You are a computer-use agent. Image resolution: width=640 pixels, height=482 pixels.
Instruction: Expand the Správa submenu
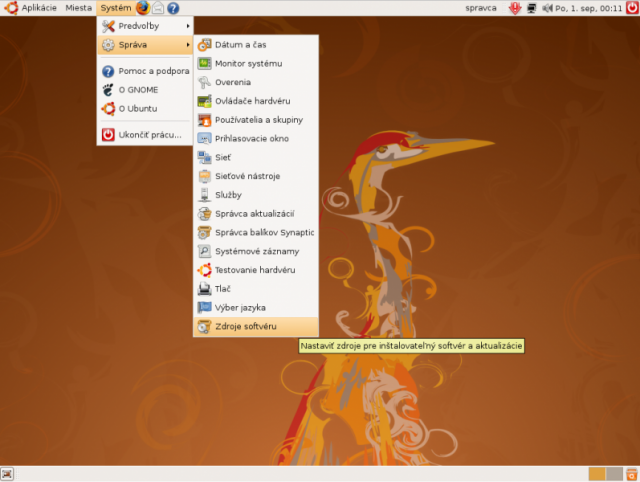pos(145,45)
